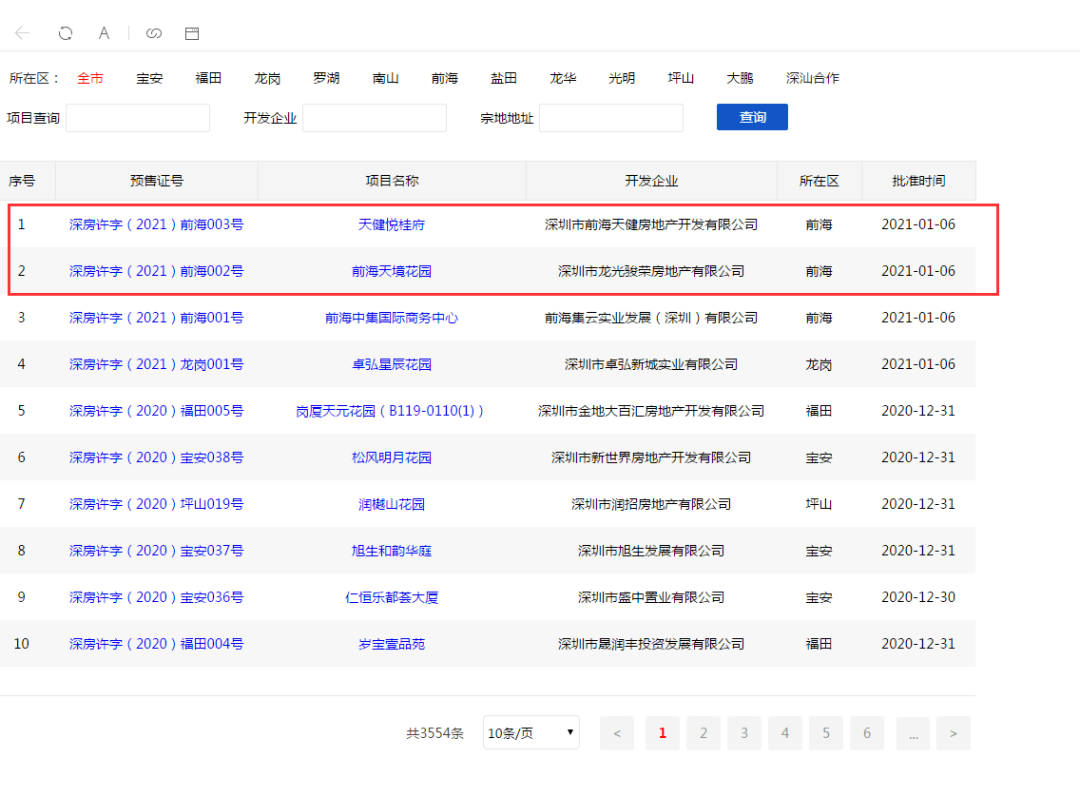Go to page 6
This screenshot has width=1080, height=797.
[866, 733]
